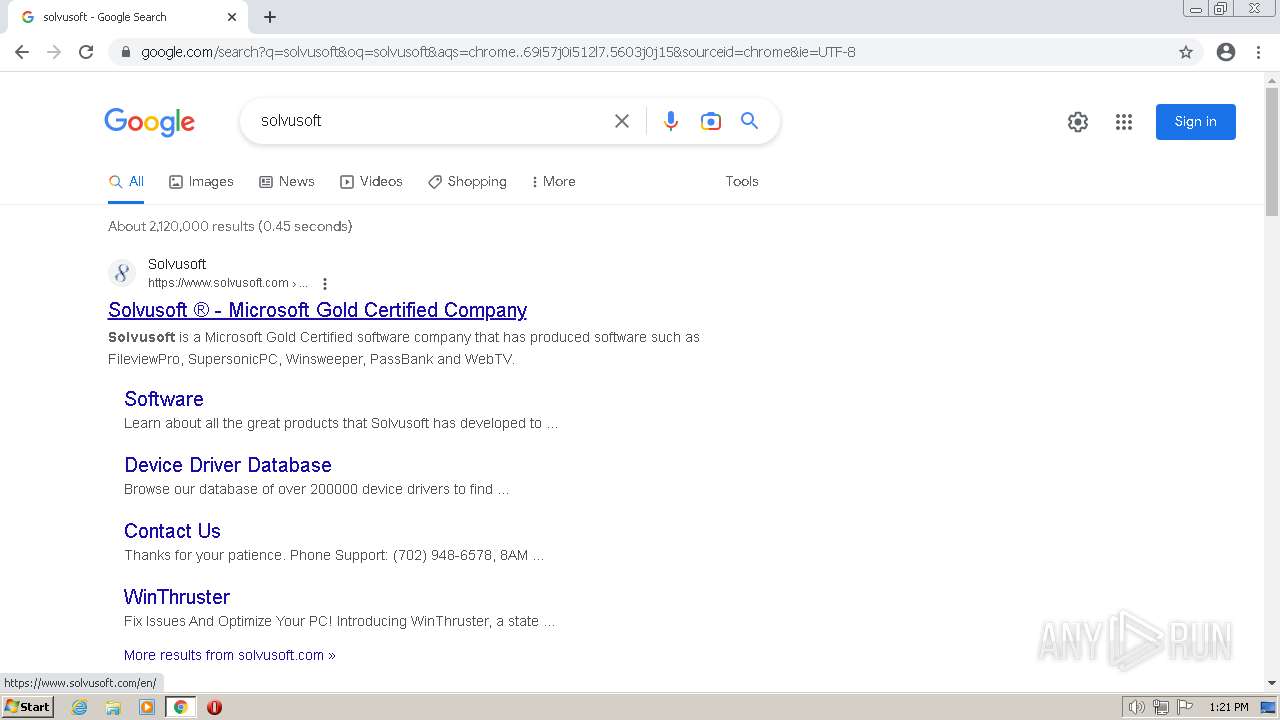Search by image with the camera icon
Screen dimensions: 1280x720
coord(711,121)
